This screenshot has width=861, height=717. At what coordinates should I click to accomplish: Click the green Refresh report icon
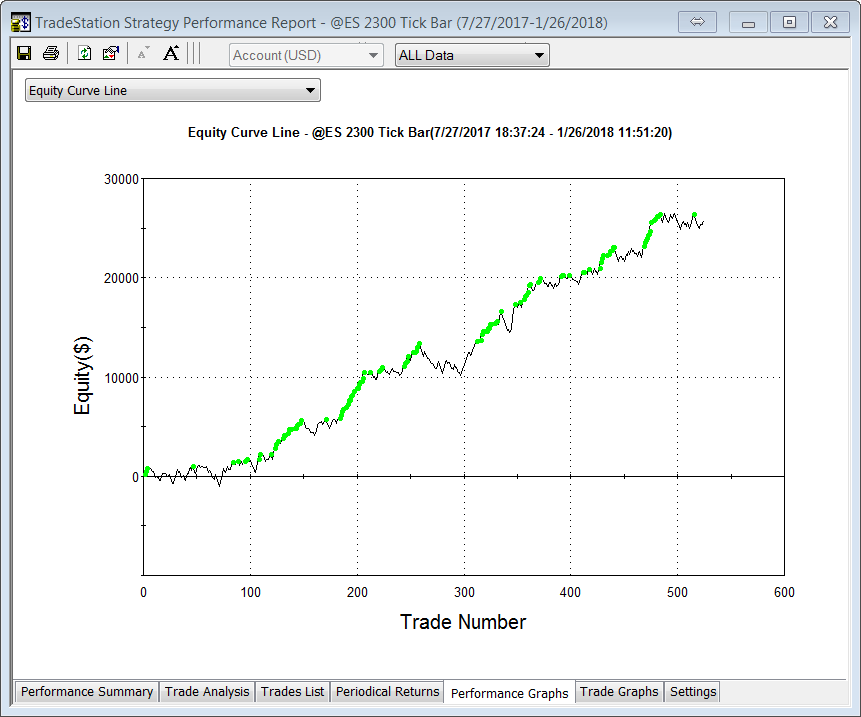85,54
